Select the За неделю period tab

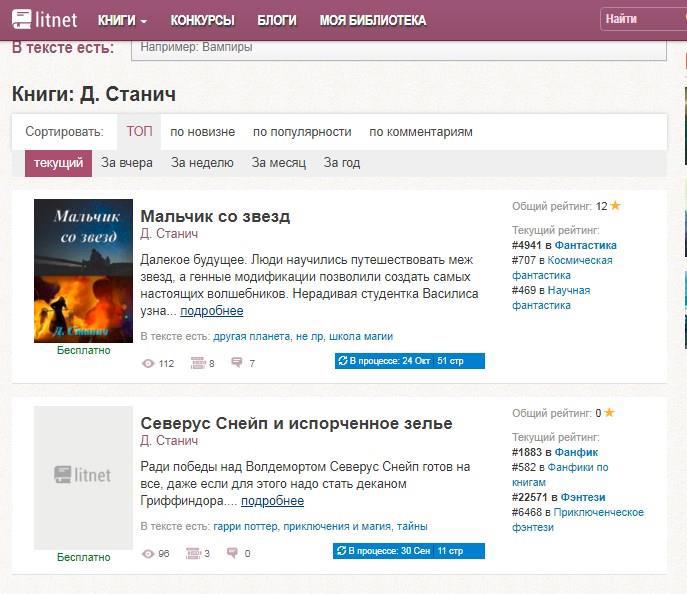pyautogui.click(x=202, y=163)
